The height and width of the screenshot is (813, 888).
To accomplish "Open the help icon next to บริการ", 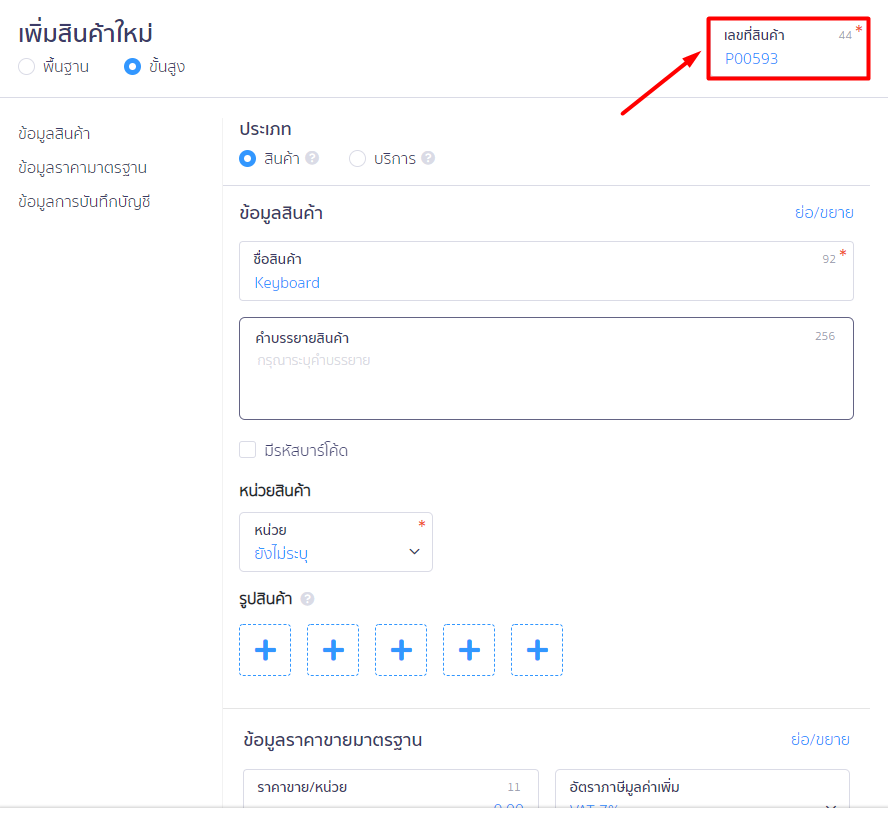I will click(427, 158).
